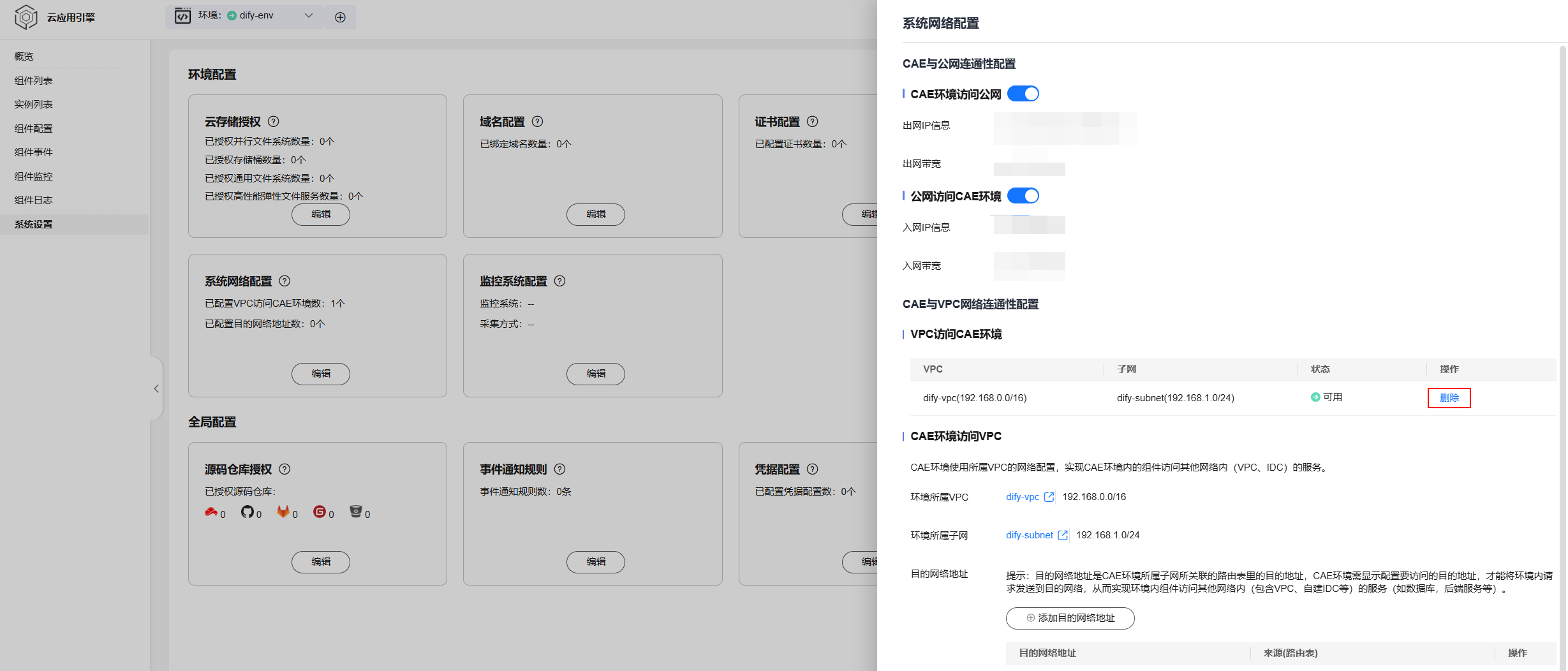The image size is (1568, 671).
Task: Open 组件事件 in the sidebar
Action: (34, 152)
